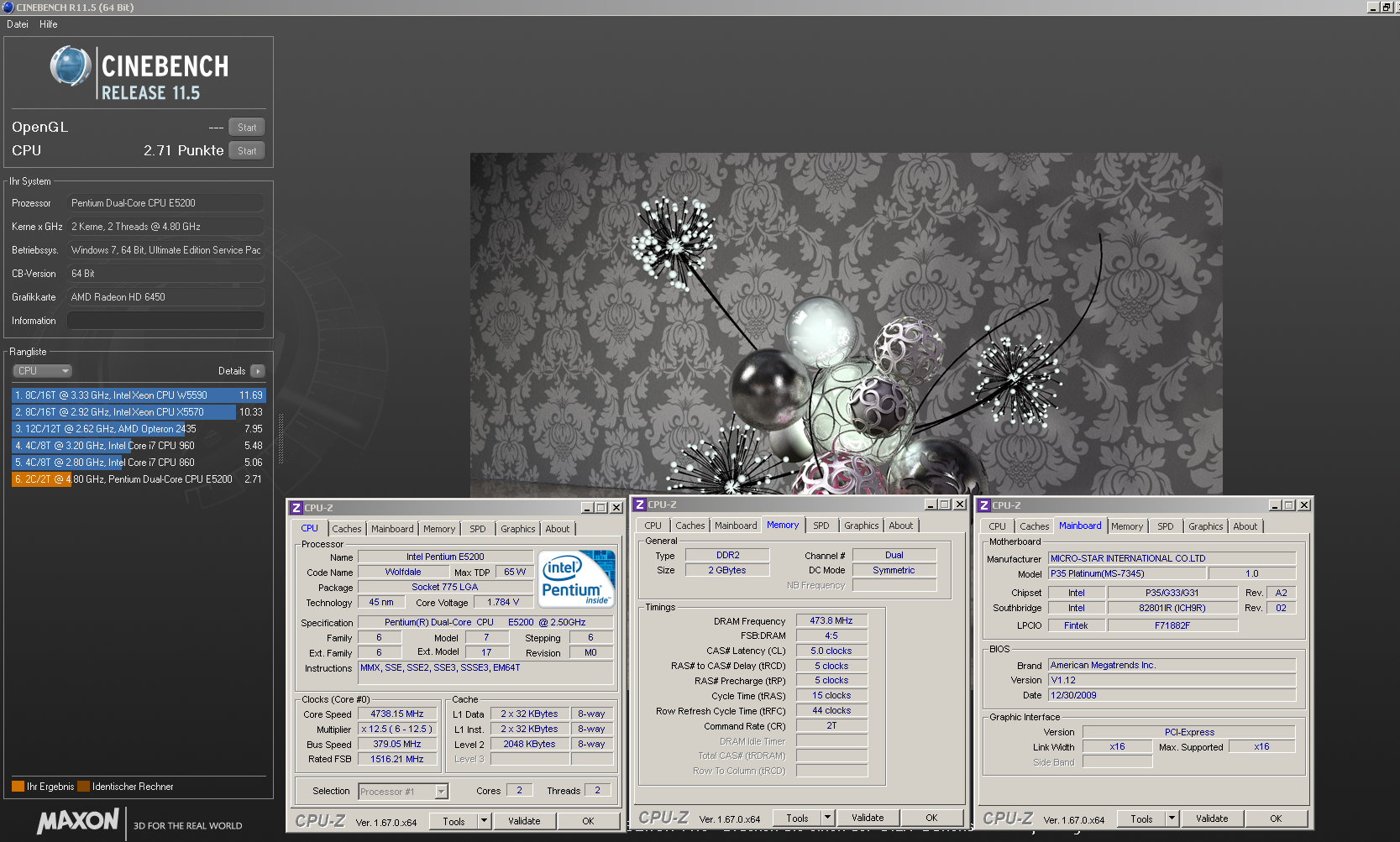Click OK in first CPU-Z window
Image resolution: width=1400 pixels, height=842 pixels.
589,821
